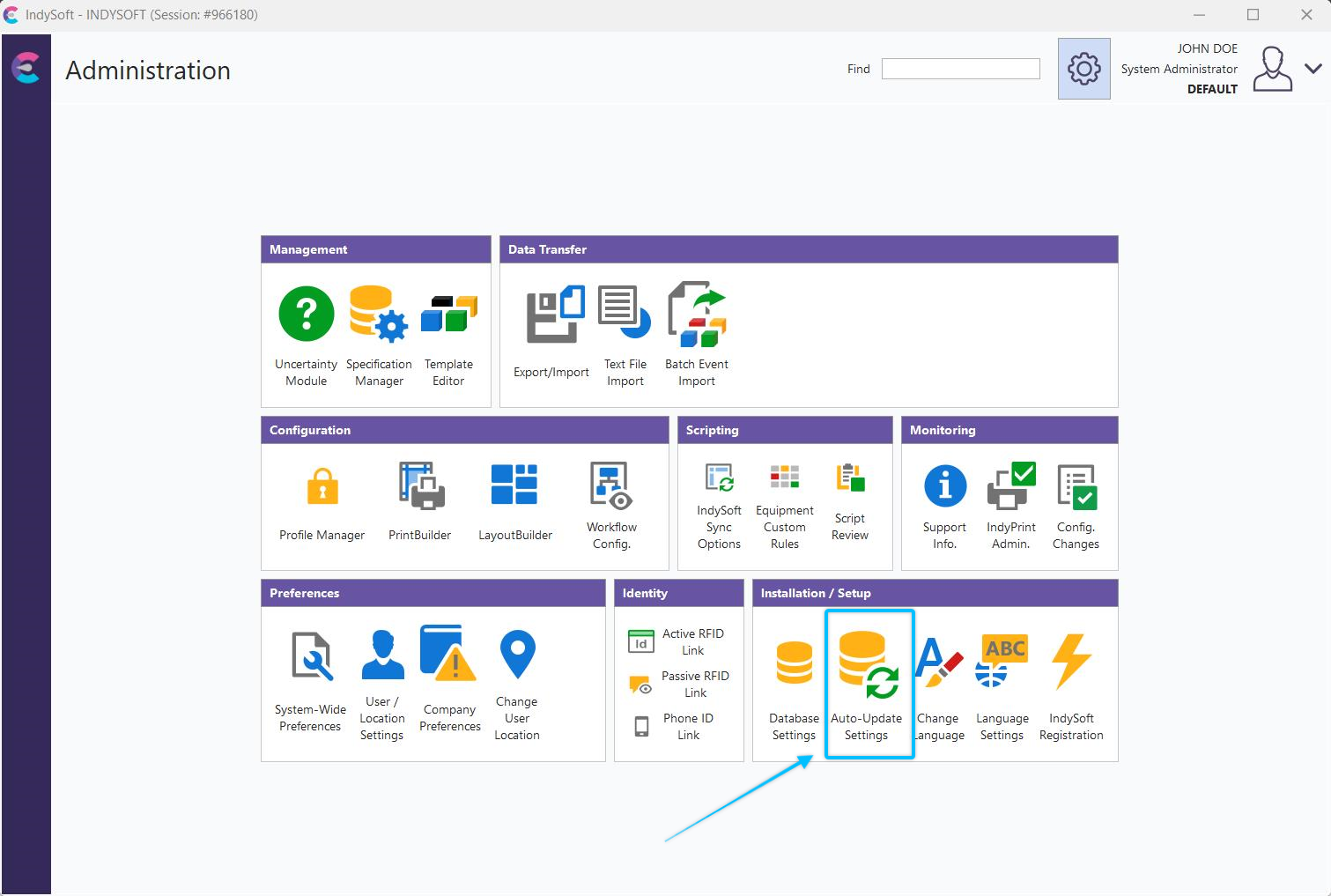This screenshot has height=896, width=1331.
Task: Open Export/Import data transfer
Action: tap(551, 317)
